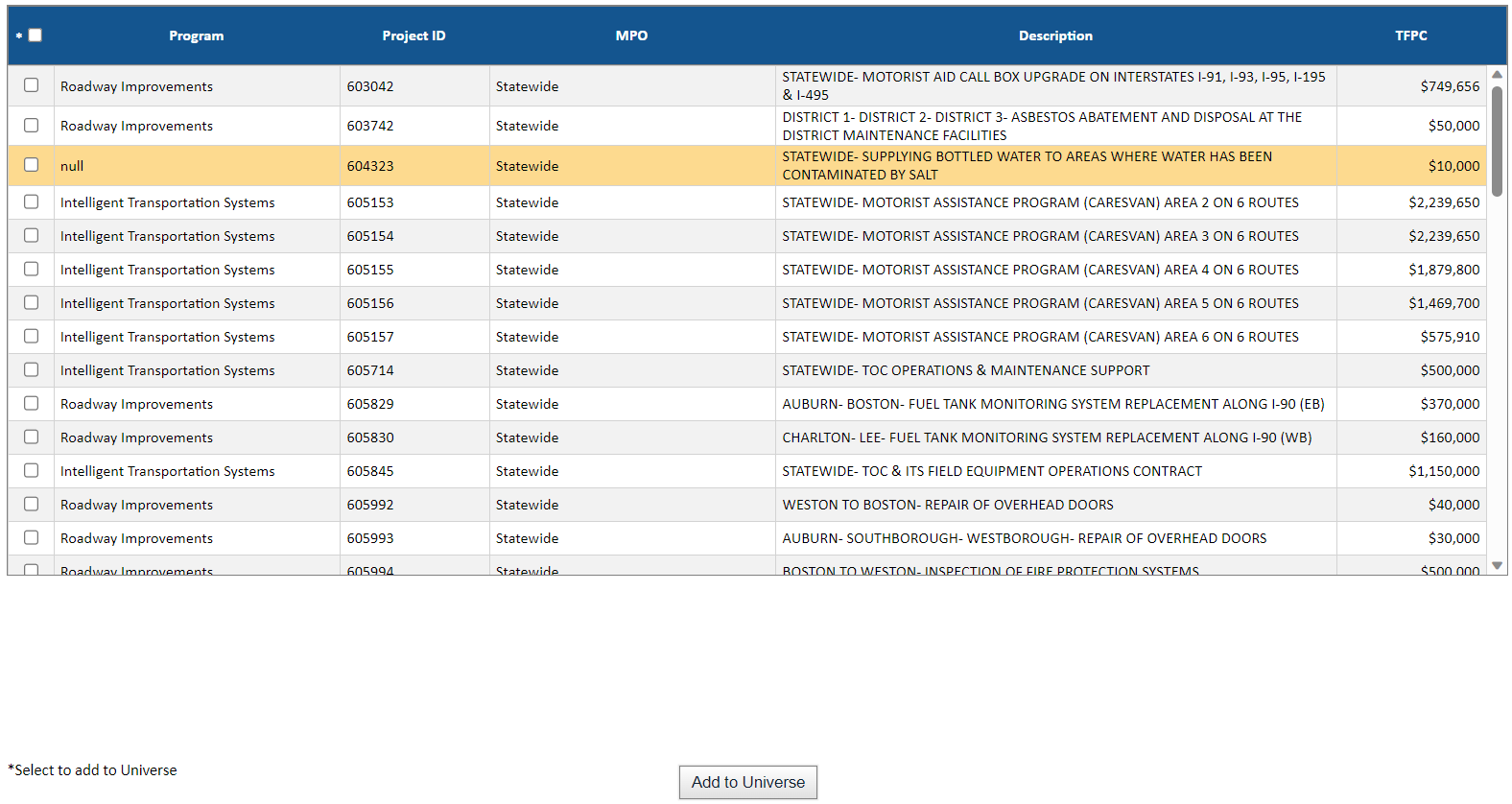
Task: Tick checkbox for project 603042
Action: click(x=32, y=85)
